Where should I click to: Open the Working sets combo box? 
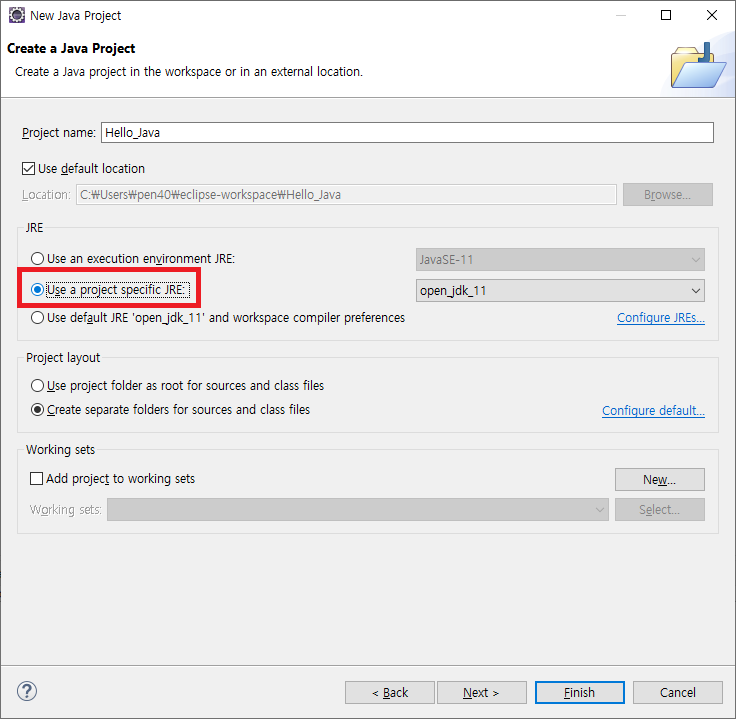358,510
